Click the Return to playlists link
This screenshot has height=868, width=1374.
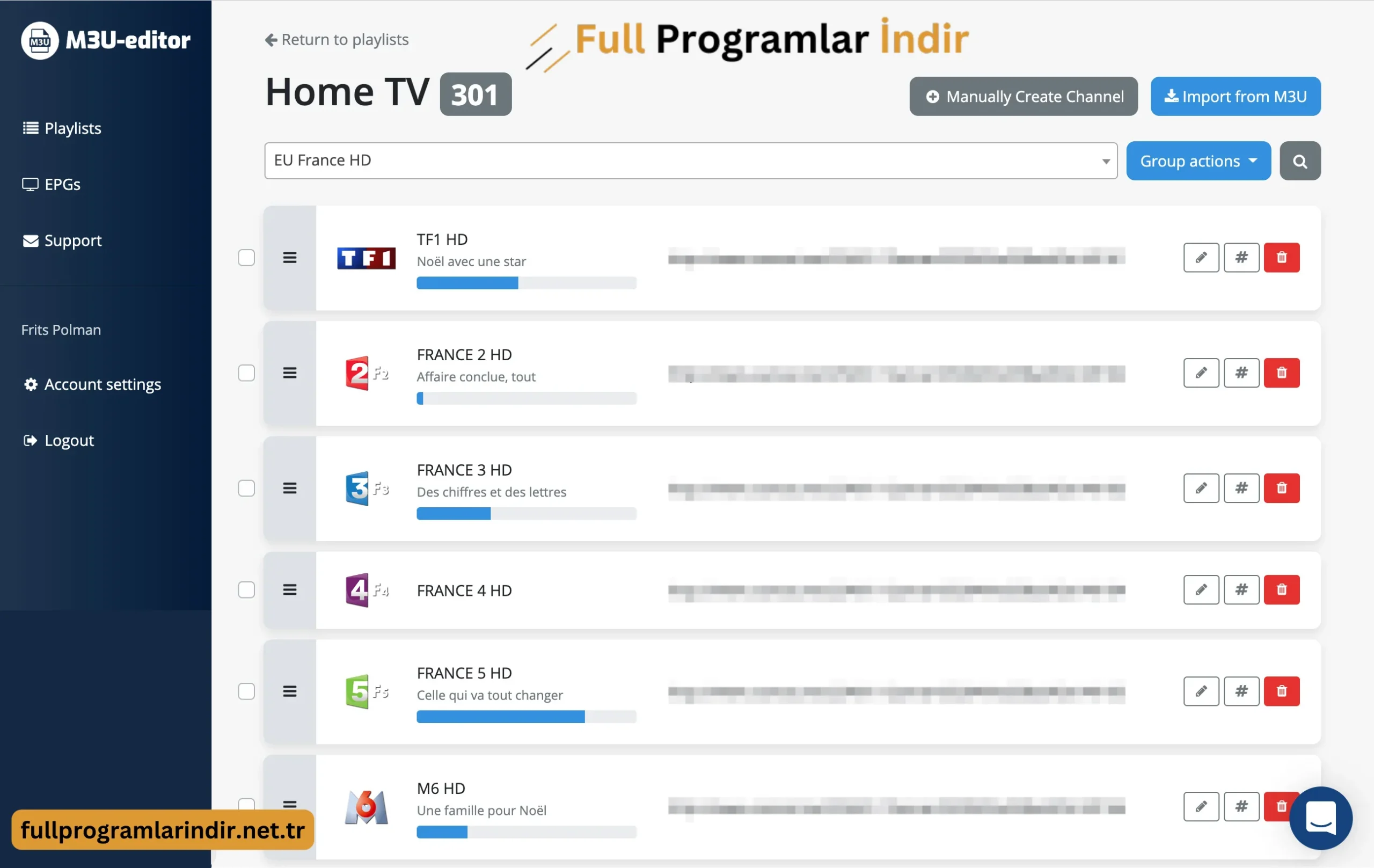click(x=337, y=39)
